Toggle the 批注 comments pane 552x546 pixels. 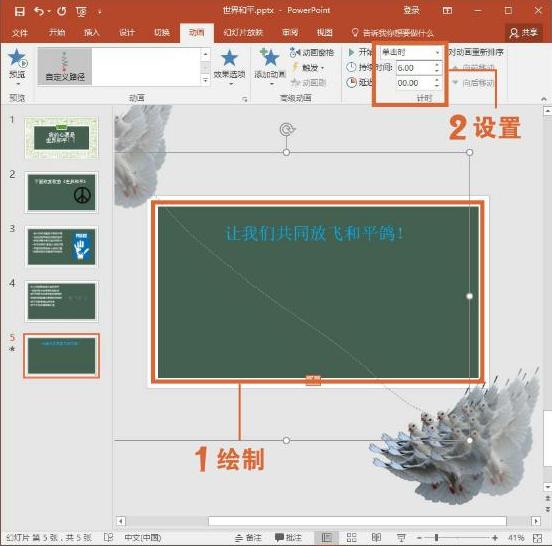click(x=288, y=538)
